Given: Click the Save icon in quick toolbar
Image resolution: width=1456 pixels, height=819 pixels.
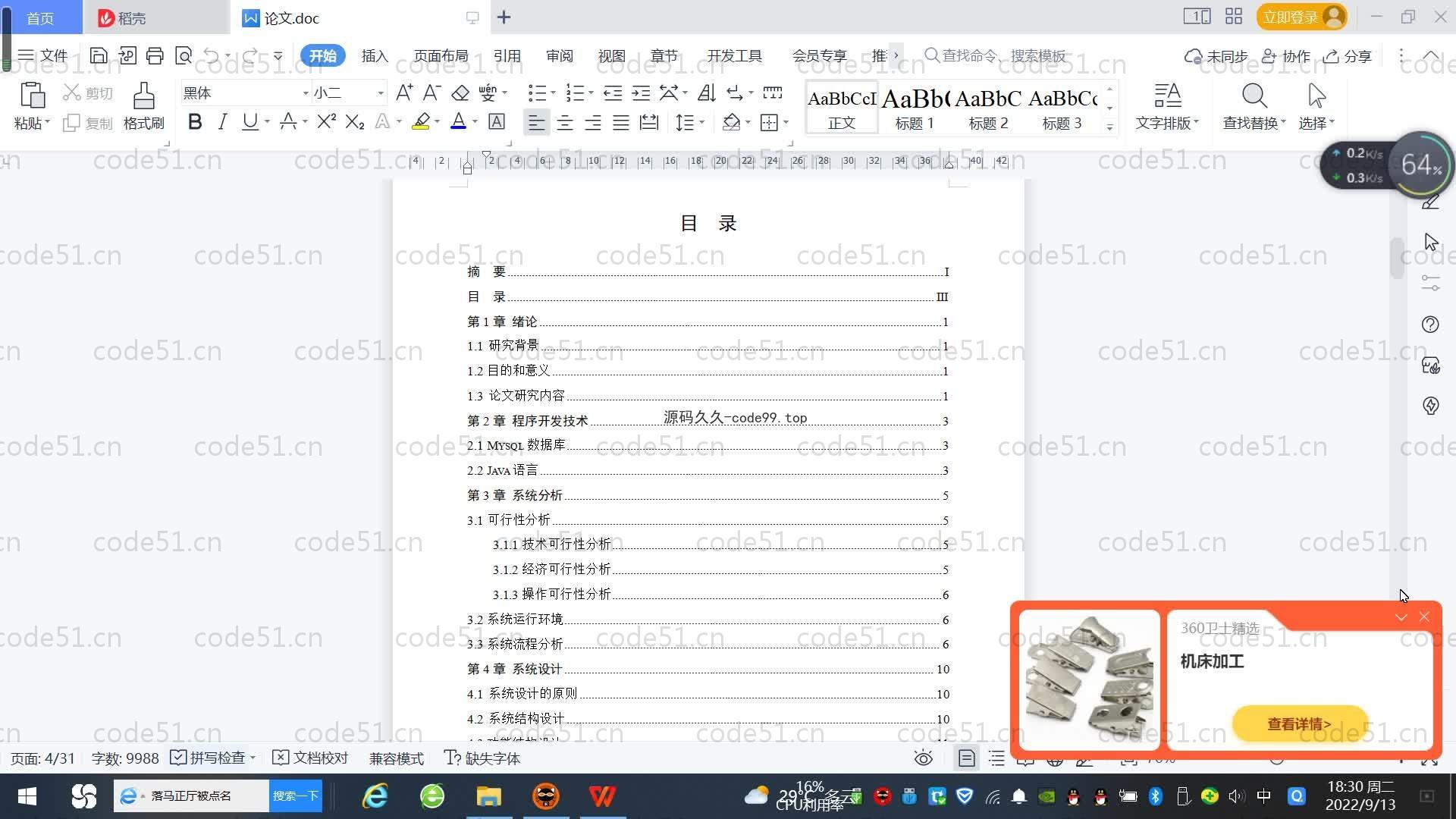Looking at the screenshot, I should pyautogui.click(x=99, y=55).
